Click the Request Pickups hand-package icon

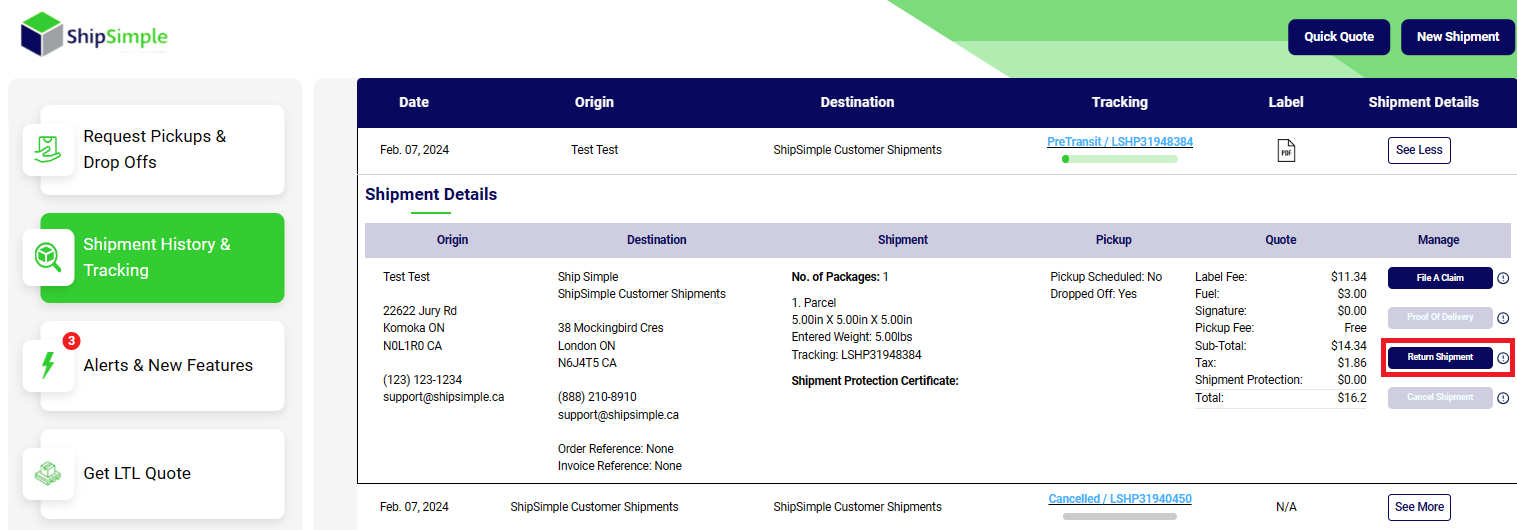[x=48, y=150]
